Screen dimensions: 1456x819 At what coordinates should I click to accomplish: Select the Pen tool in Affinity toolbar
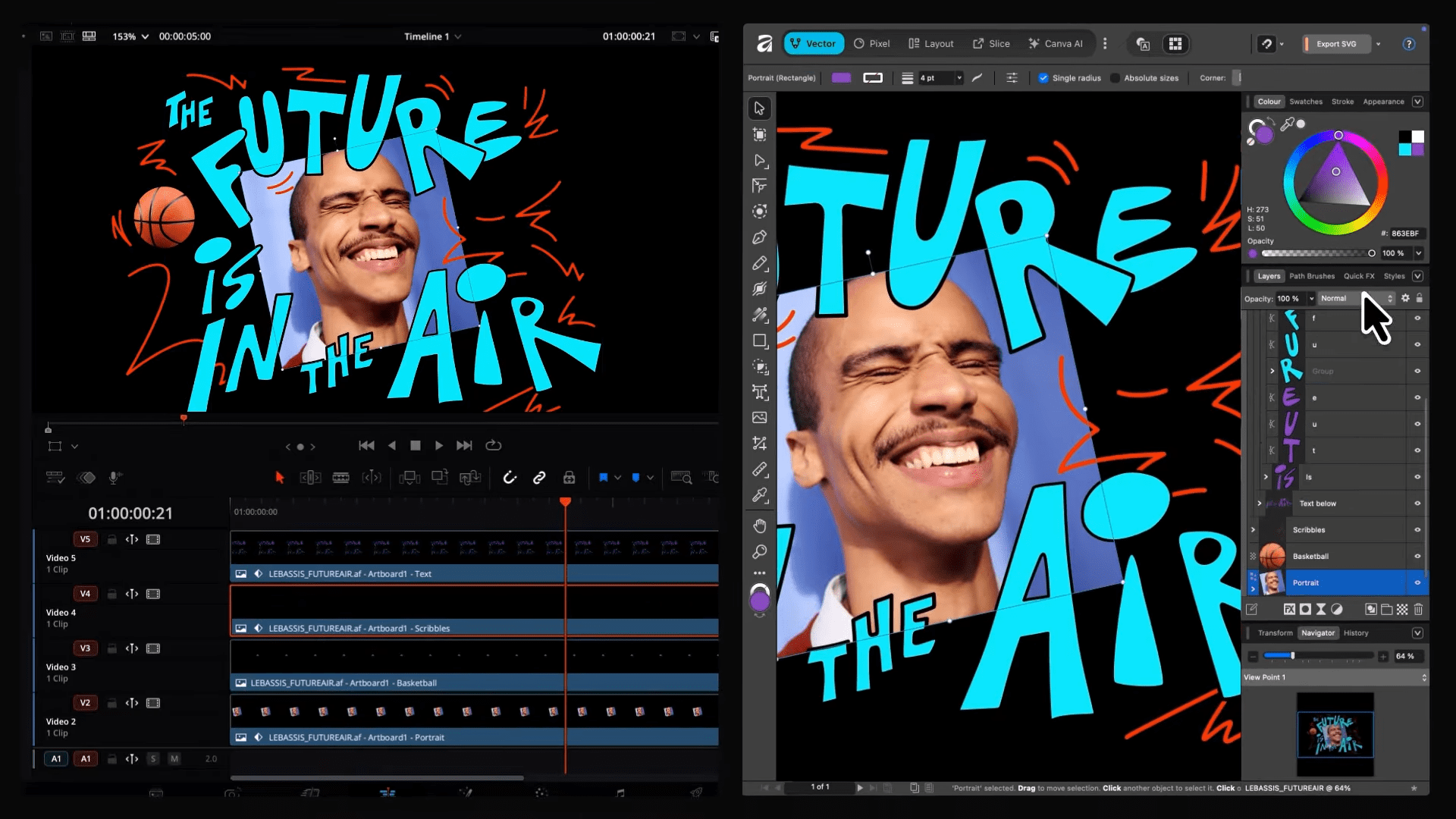tap(759, 237)
